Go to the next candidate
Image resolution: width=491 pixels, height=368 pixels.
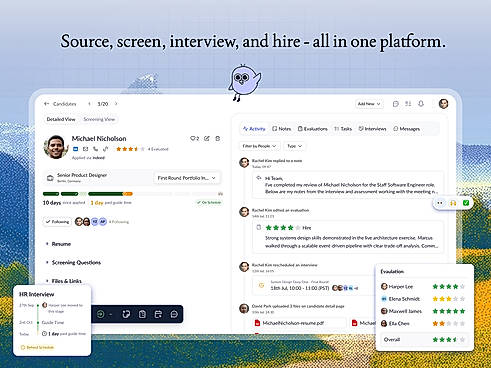coord(116,104)
